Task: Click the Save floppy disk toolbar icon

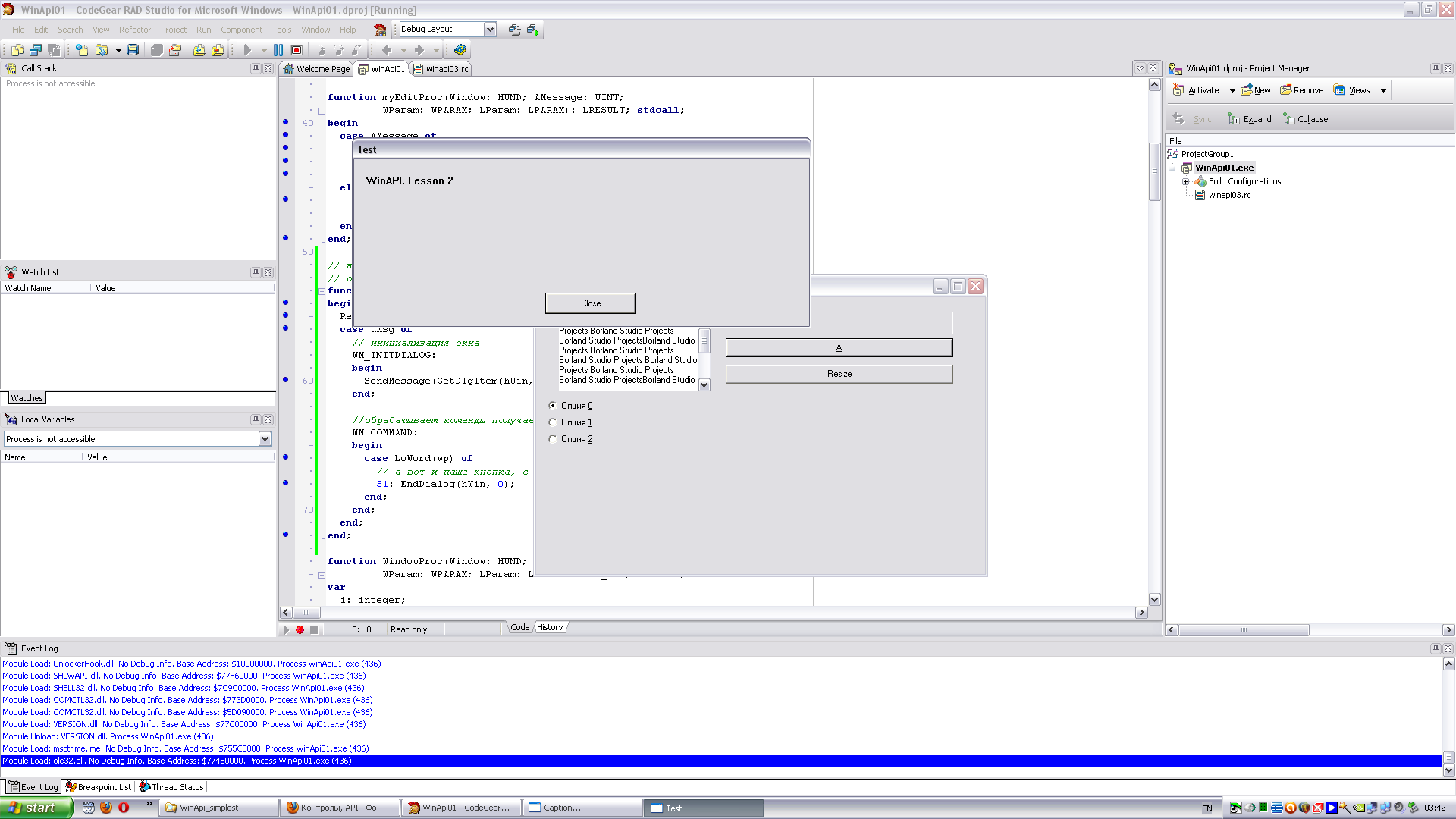Action: (133, 50)
